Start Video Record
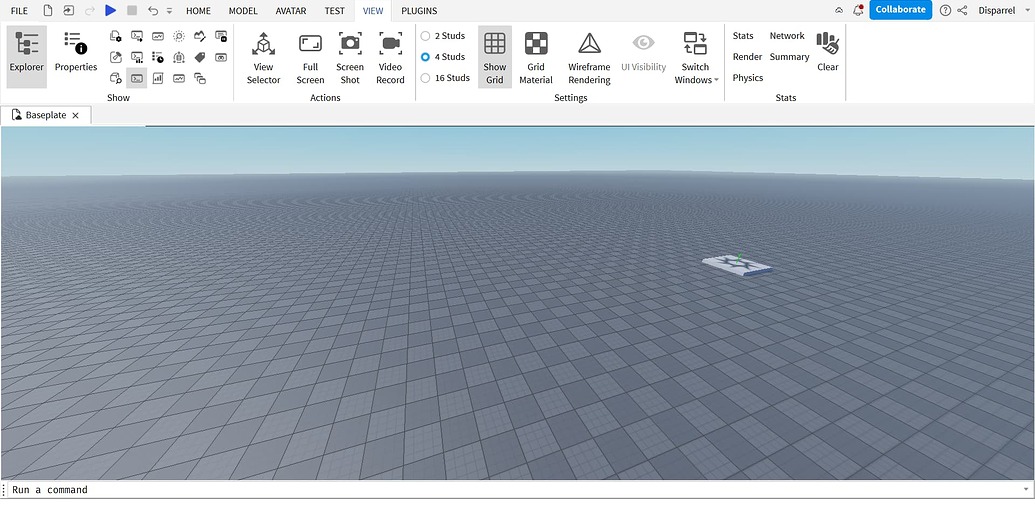 click(x=390, y=57)
